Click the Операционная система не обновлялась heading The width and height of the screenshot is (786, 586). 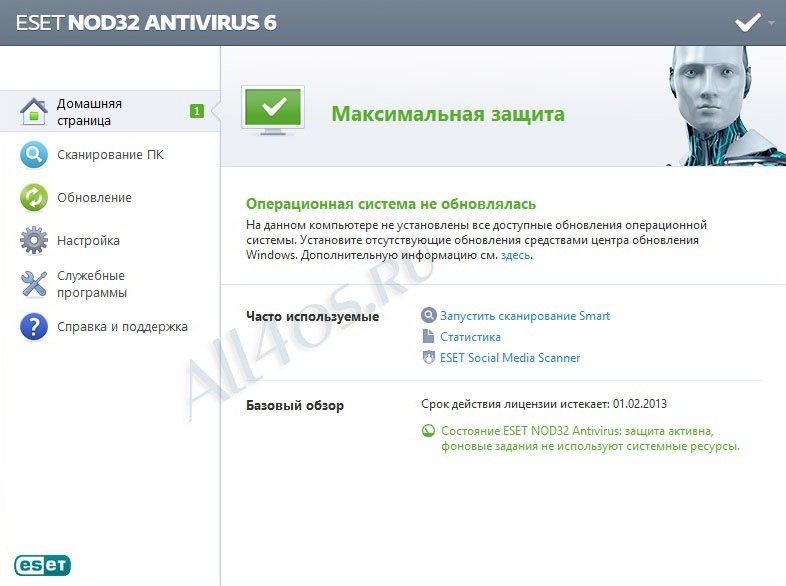coord(390,205)
